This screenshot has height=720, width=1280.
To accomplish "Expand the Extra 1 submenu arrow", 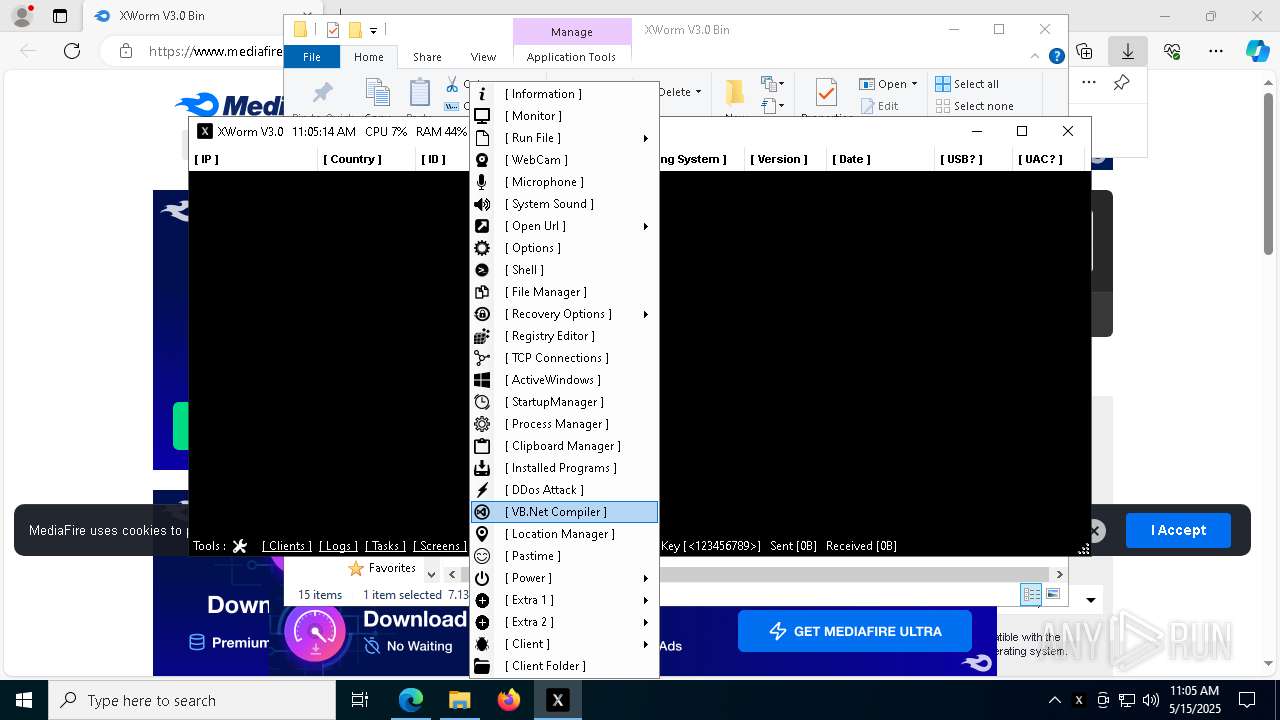I will click(646, 600).
